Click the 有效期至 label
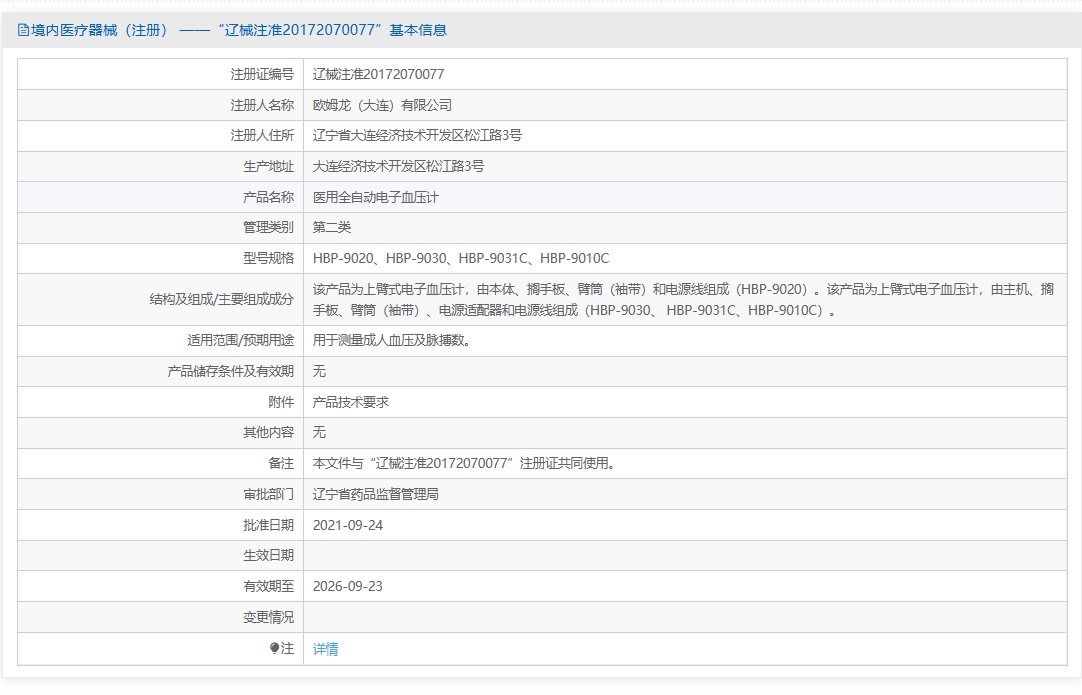1082x695 pixels. pos(268,586)
